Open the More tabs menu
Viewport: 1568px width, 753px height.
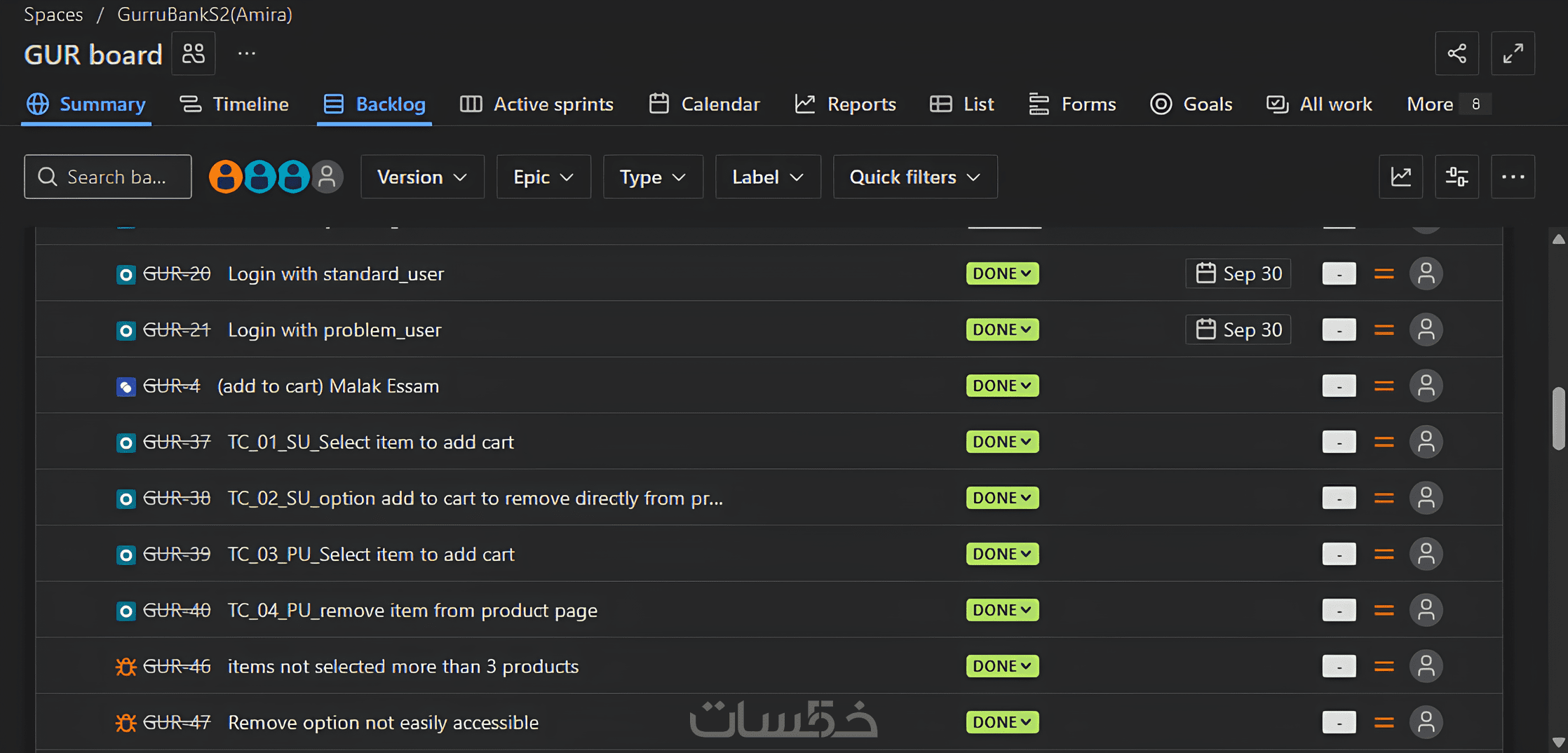1448,104
